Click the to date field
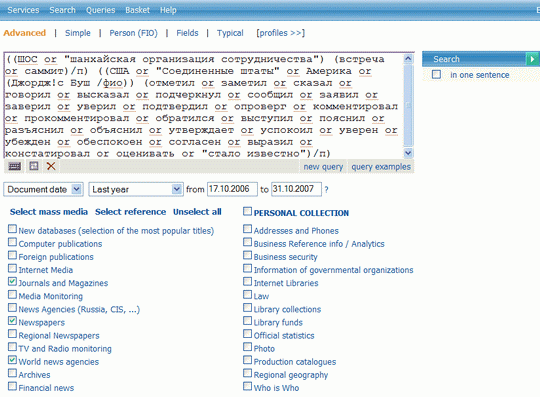540x397 pixels. pos(296,189)
